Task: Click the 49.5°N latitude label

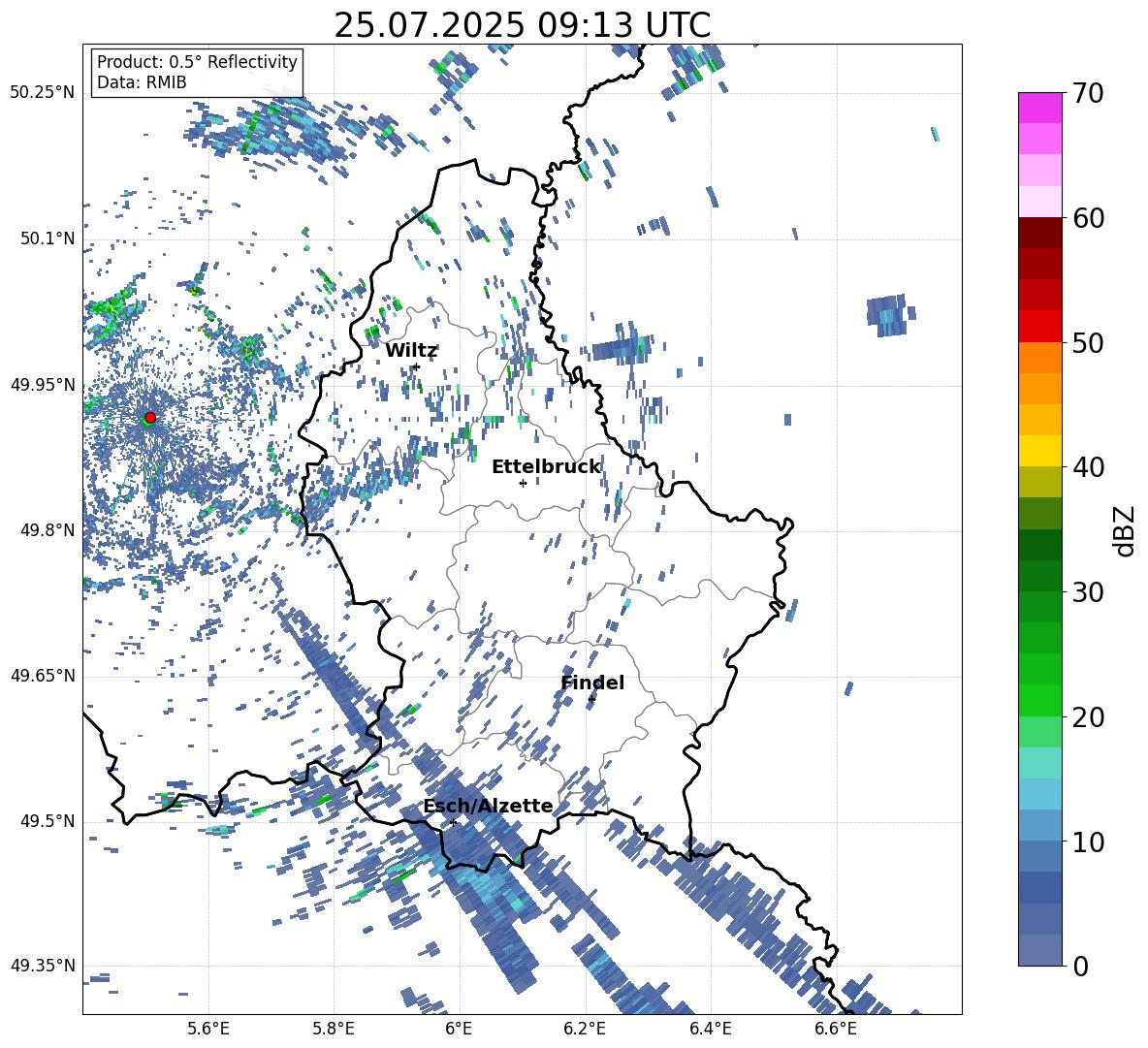Action: coord(47,821)
